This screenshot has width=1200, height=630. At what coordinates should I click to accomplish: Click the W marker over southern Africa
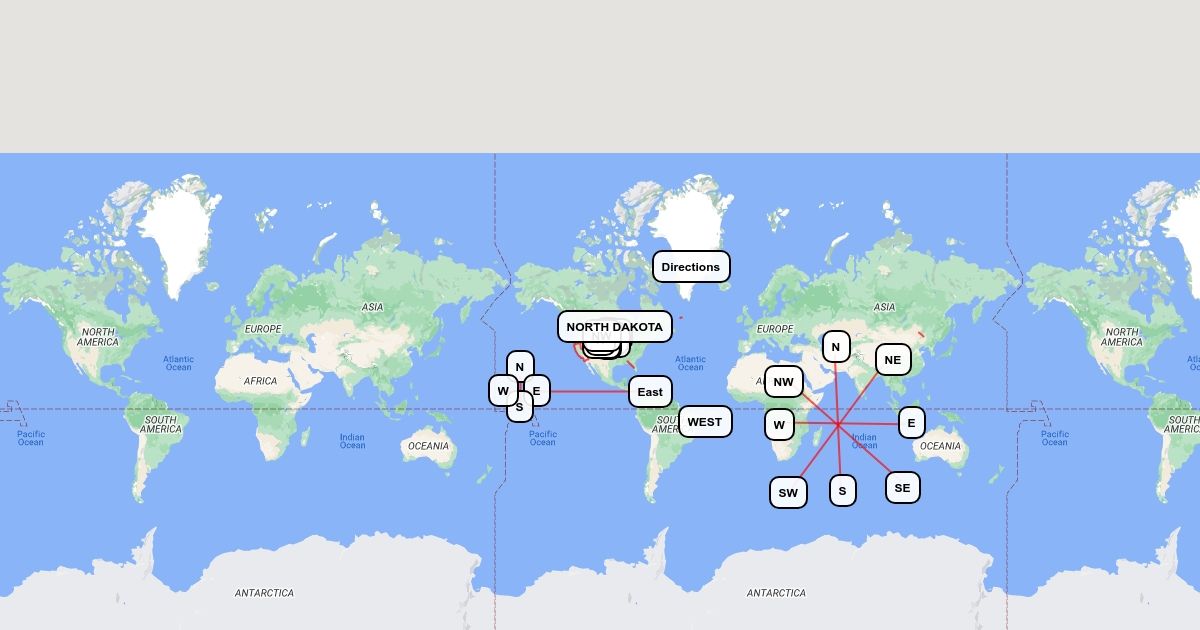pyautogui.click(x=779, y=425)
